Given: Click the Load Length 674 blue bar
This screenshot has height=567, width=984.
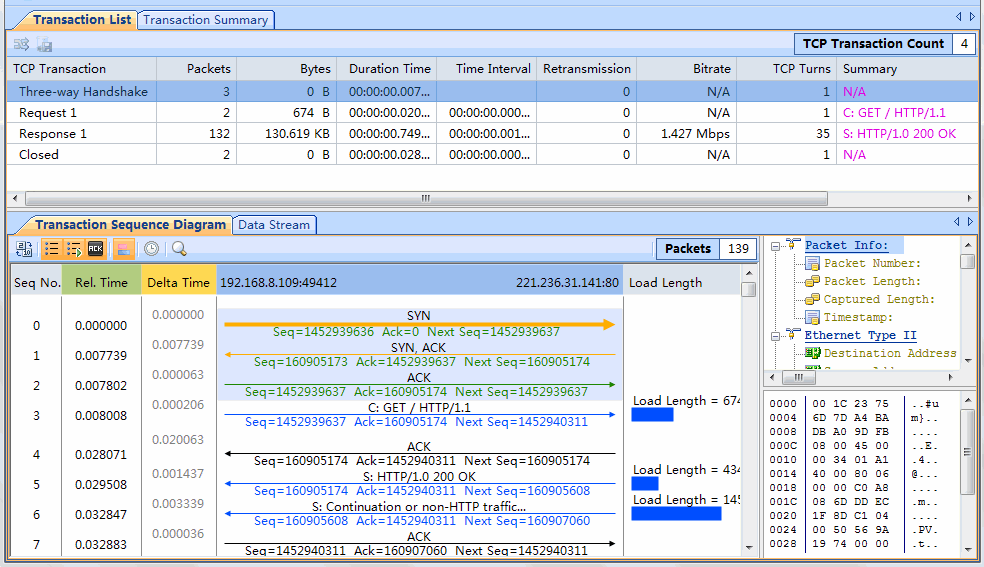Looking at the screenshot, I should tap(652, 415).
